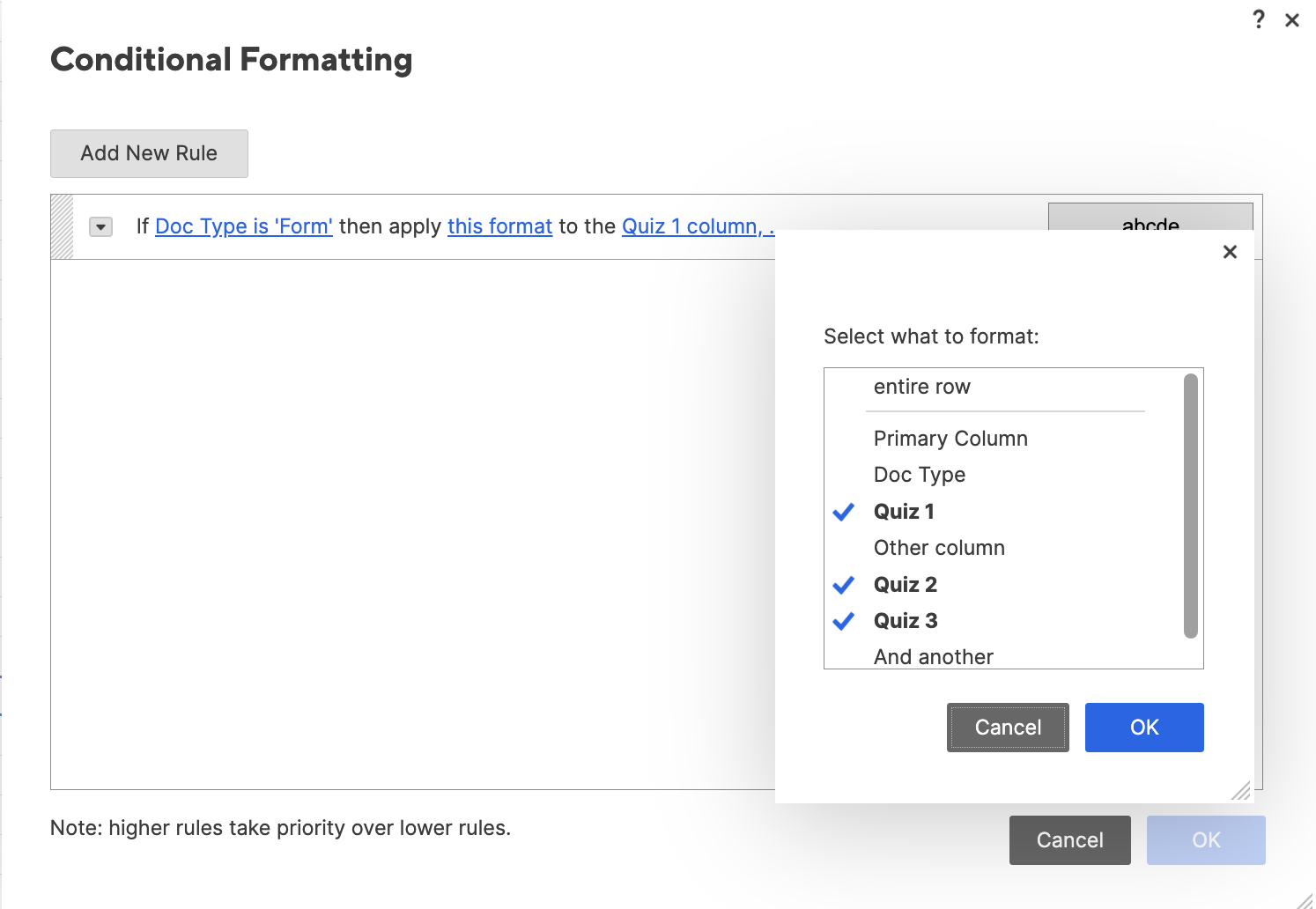The image size is (1316, 909).
Task: Select Primary Column option
Action: [x=950, y=439]
